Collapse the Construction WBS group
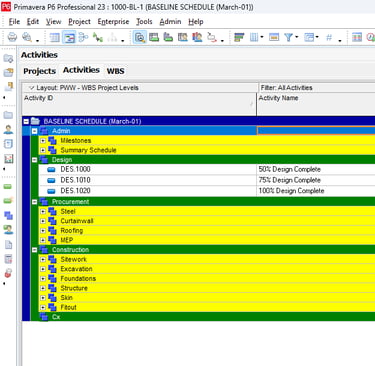The height and width of the screenshot is (366, 375). pyautogui.click(x=34, y=250)
